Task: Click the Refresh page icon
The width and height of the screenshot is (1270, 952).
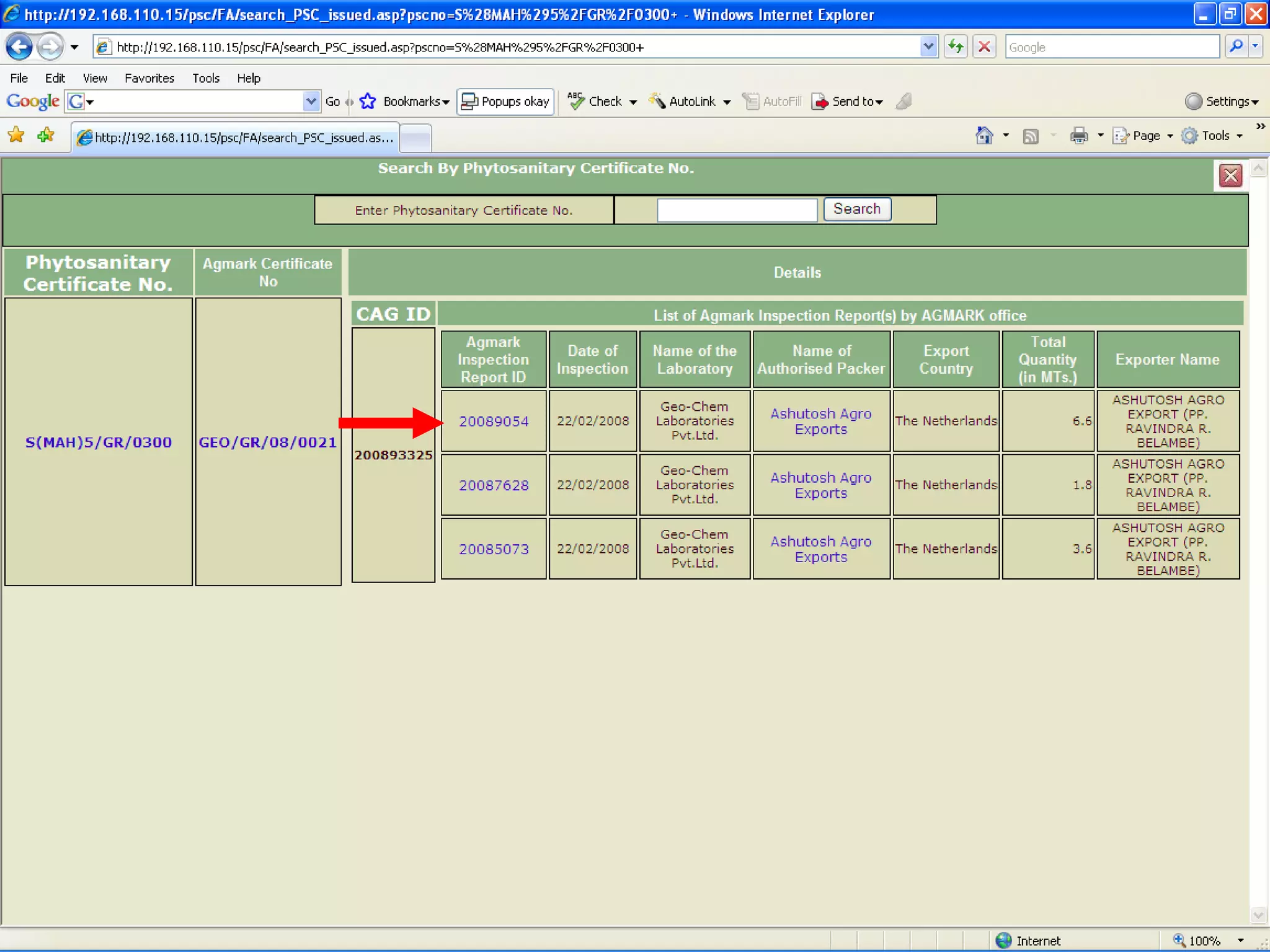Action: (x=956, y=47)
